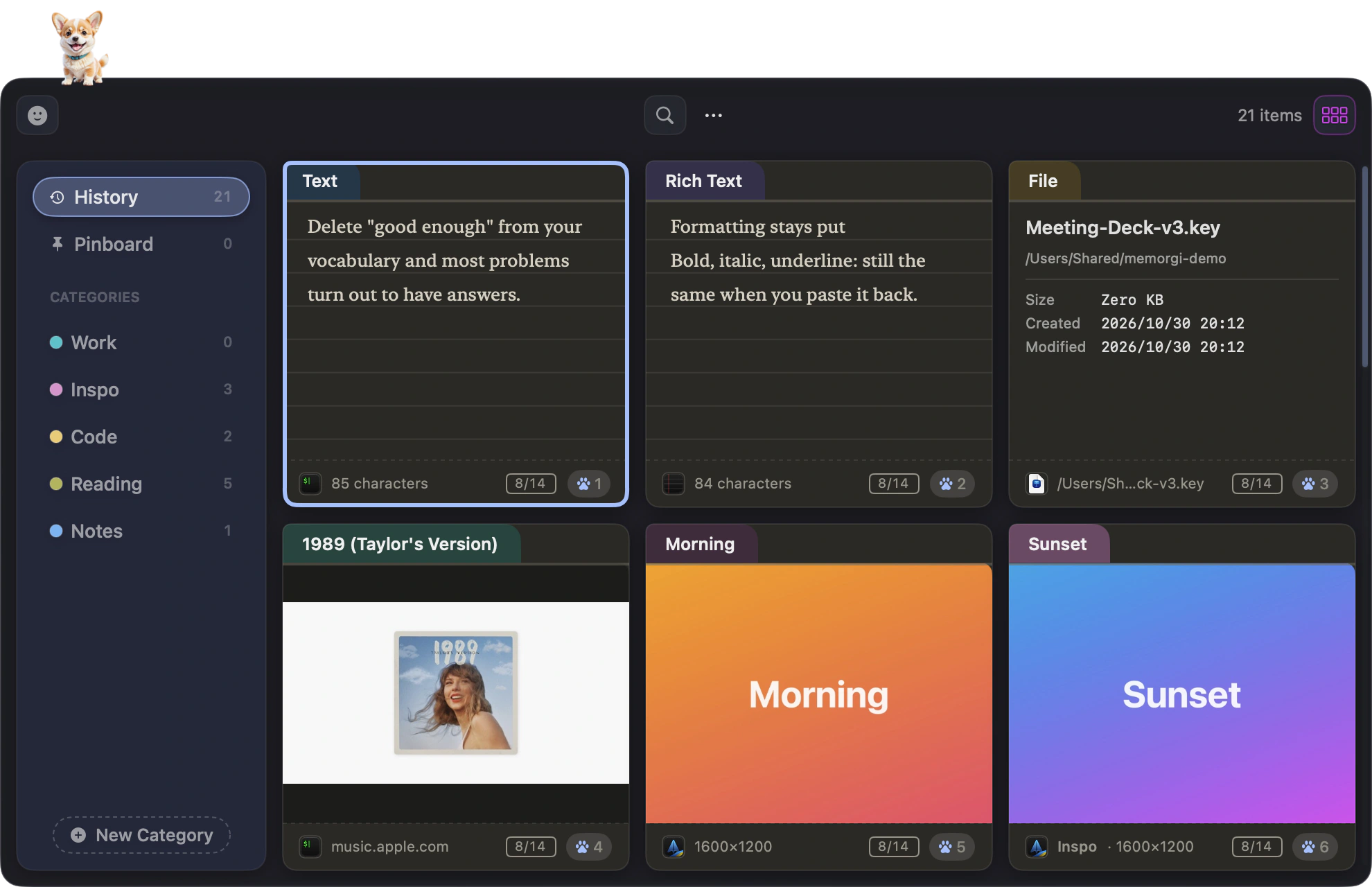Select the Reading category
Viewport: 1372px width, 887px height.
point(141,484)
